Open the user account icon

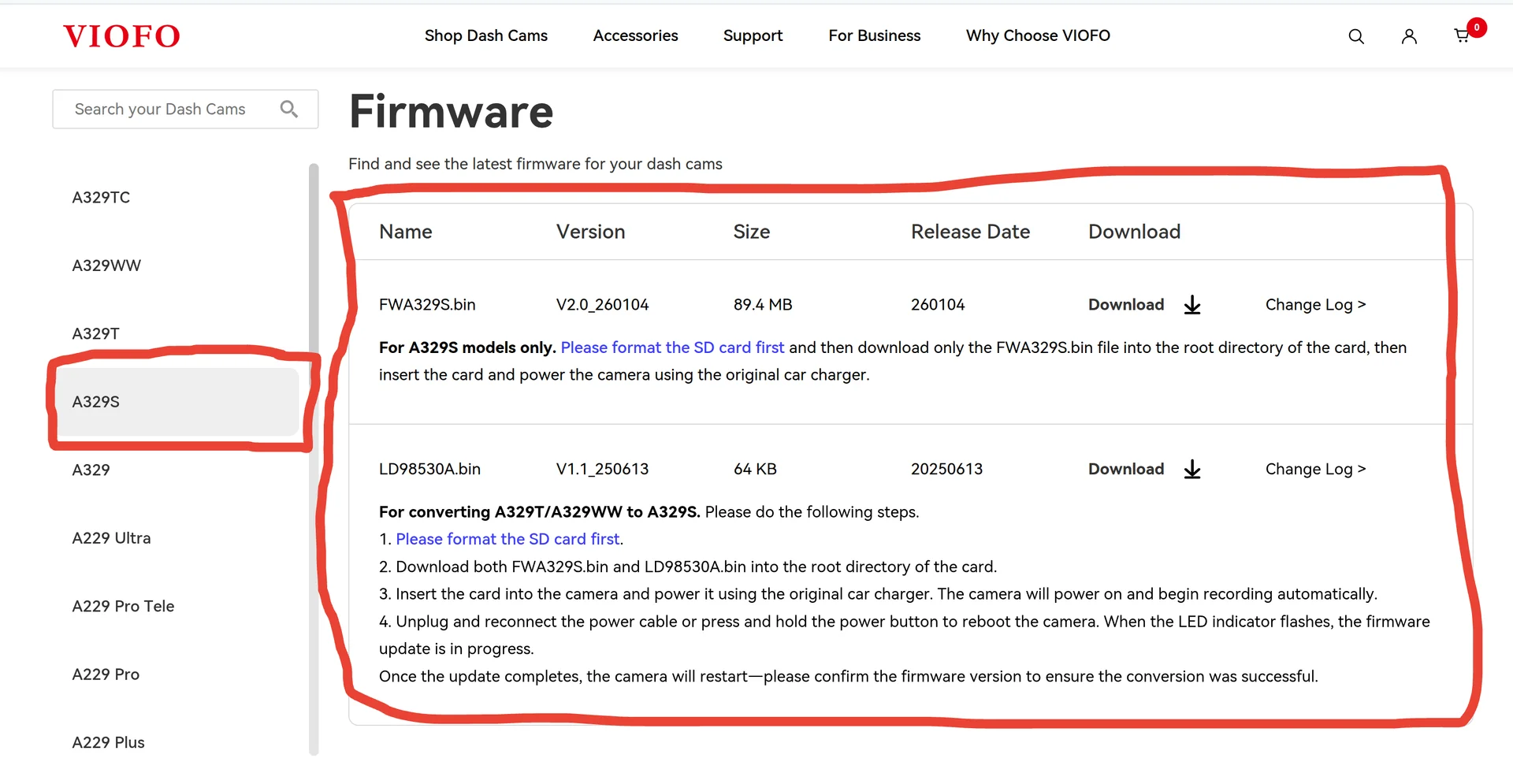(1409, 36)
